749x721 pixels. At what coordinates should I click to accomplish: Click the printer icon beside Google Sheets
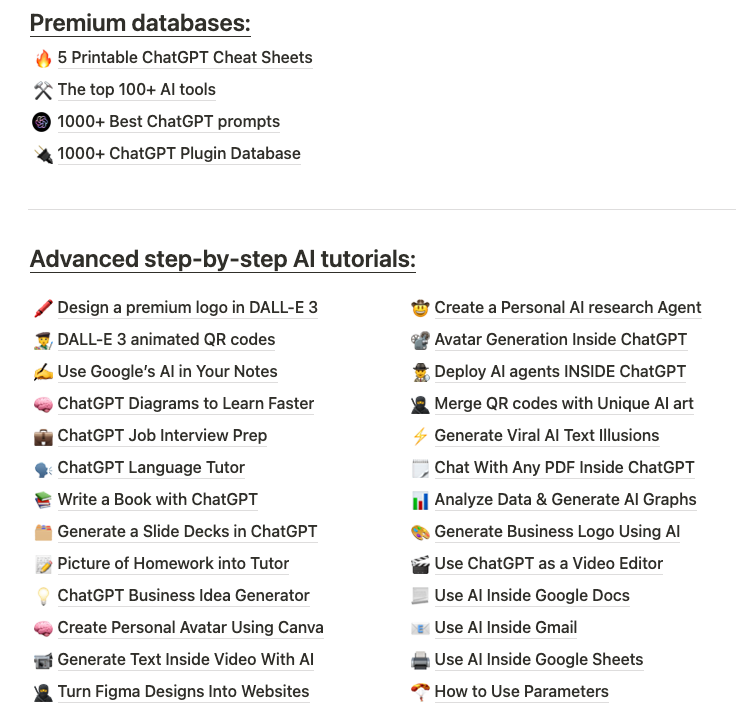420,660
